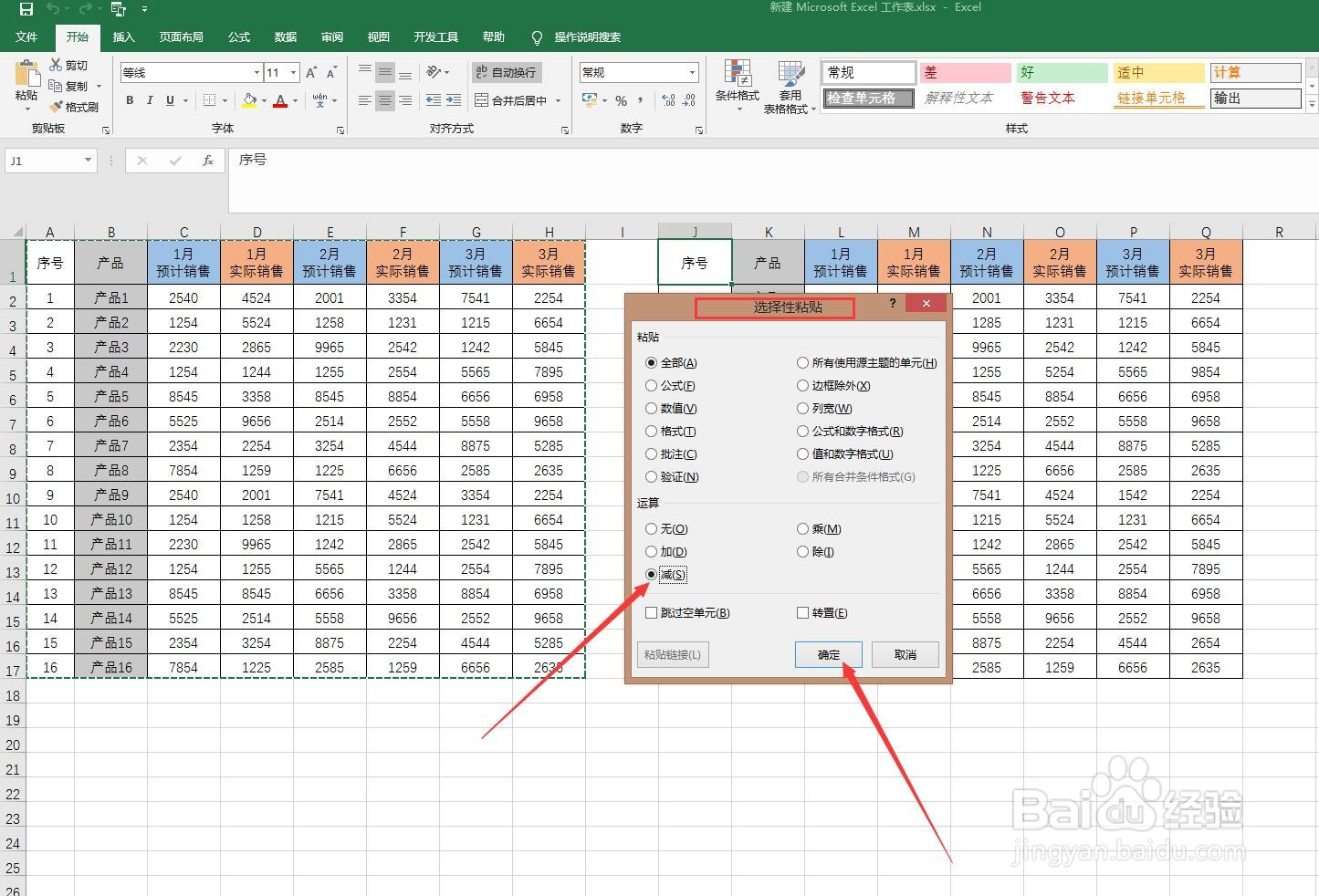
Task: Expand the Name Box dropdown arrow
Action: coord(88,161)
